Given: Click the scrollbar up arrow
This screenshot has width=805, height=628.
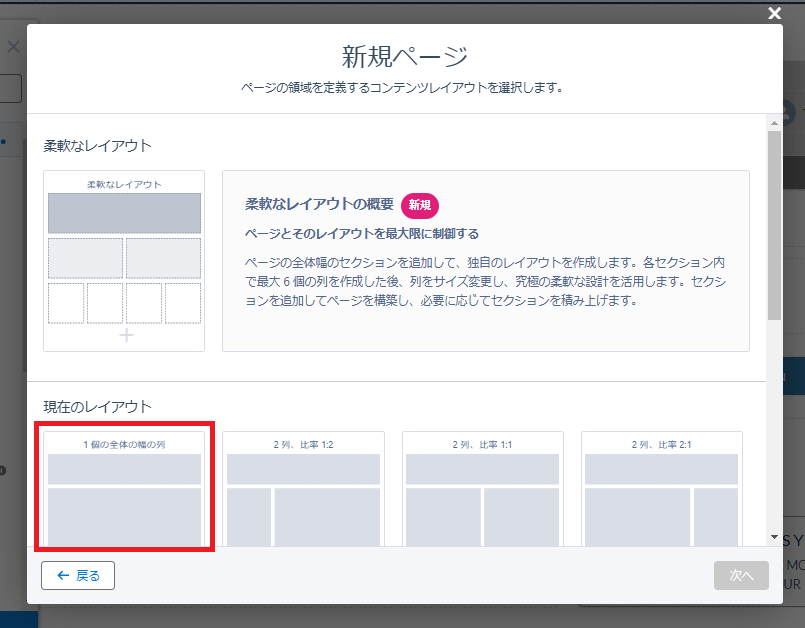Looking at the screenshot, I should pos(774,122).
